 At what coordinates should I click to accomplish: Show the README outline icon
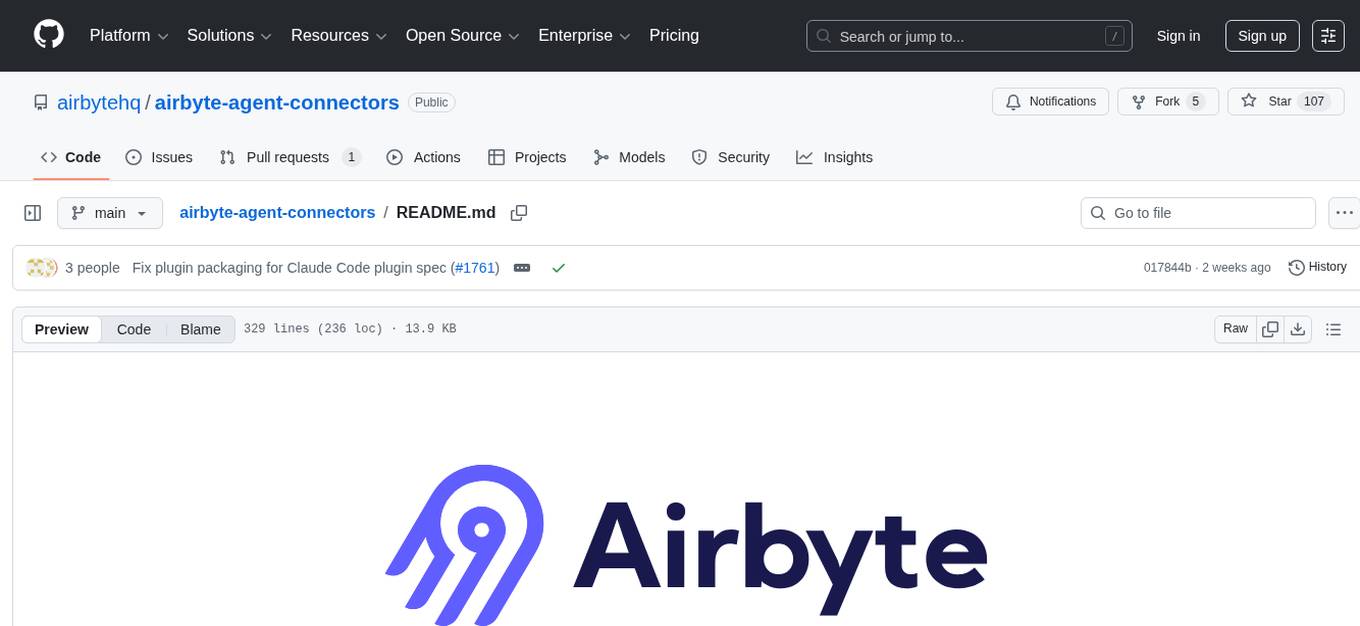click(1334, 328)
